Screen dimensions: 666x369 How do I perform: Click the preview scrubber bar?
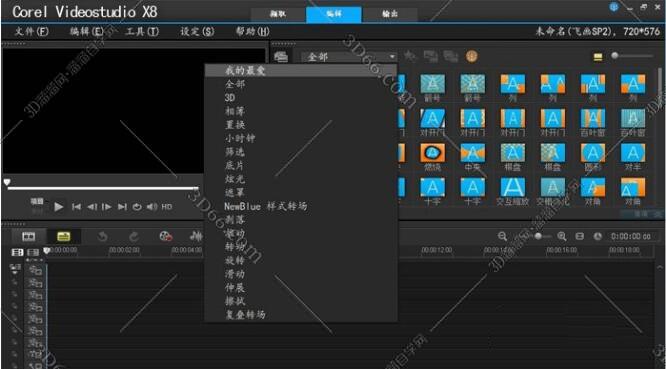[x=103, y=188]
